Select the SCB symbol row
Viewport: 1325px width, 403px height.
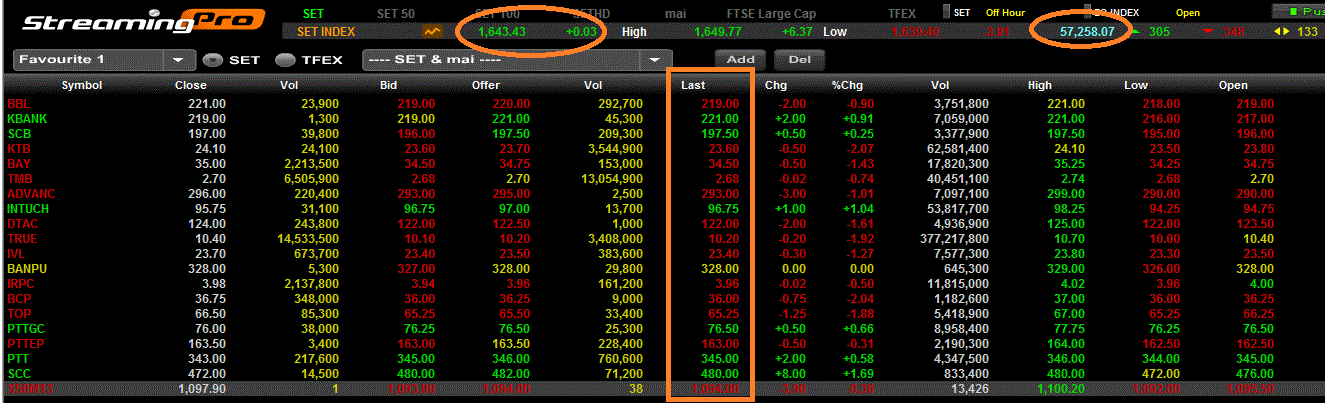662,133
